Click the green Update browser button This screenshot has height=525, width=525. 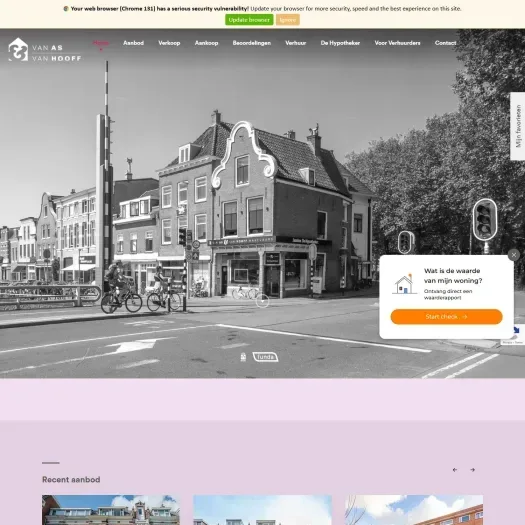click(x=249, y=20)
